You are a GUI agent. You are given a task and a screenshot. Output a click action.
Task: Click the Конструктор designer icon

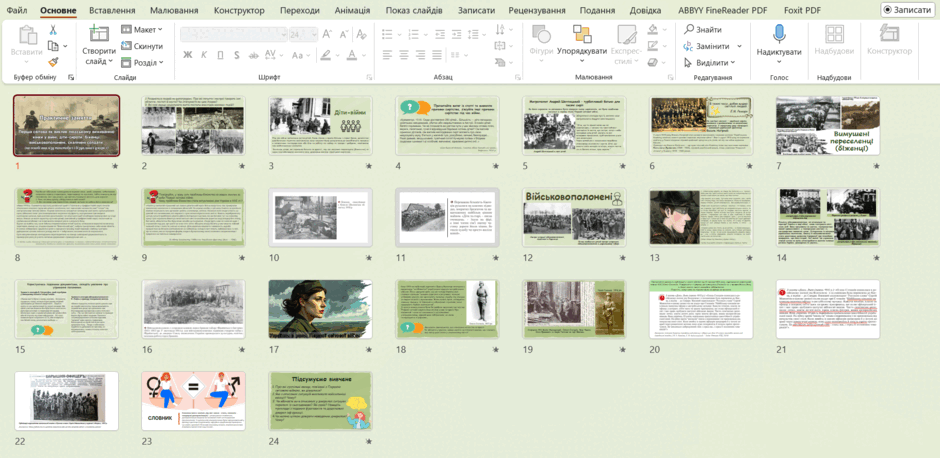pyautogui.click(x=889, y=34)
